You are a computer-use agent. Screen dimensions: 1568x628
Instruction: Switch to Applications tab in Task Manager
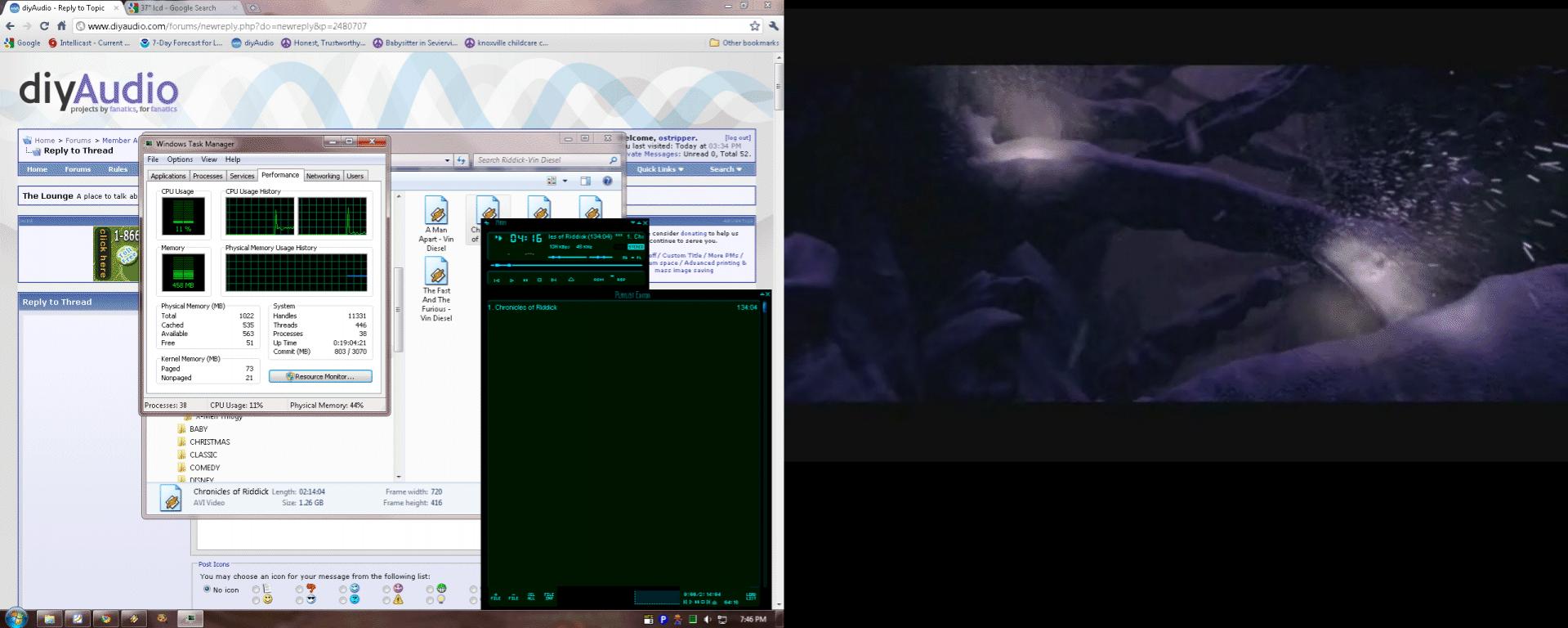168,176
